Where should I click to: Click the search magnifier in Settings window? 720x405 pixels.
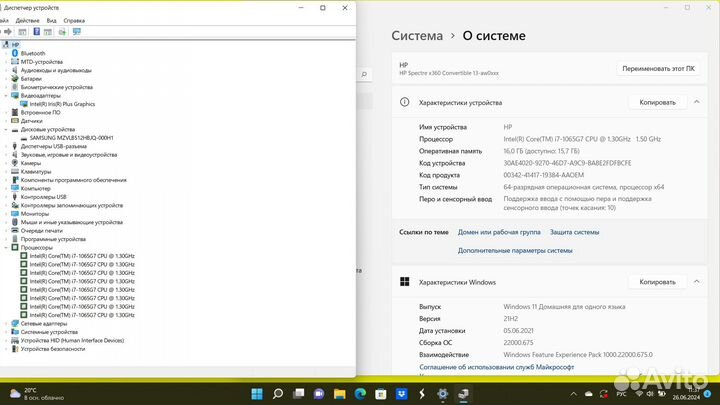pos(364,74)
